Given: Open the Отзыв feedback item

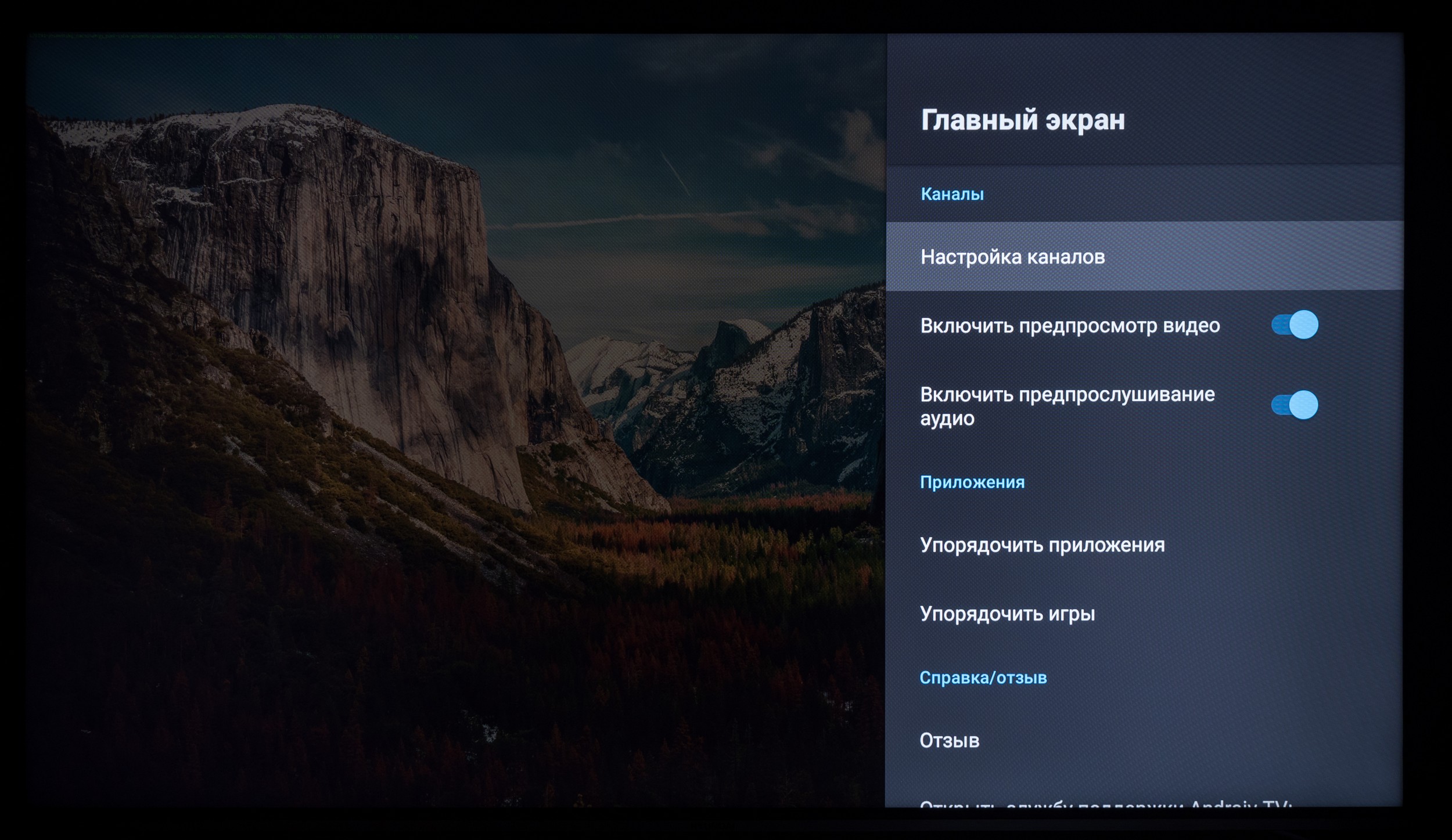Looking at the screenshot, I should (x=949, y=741).
